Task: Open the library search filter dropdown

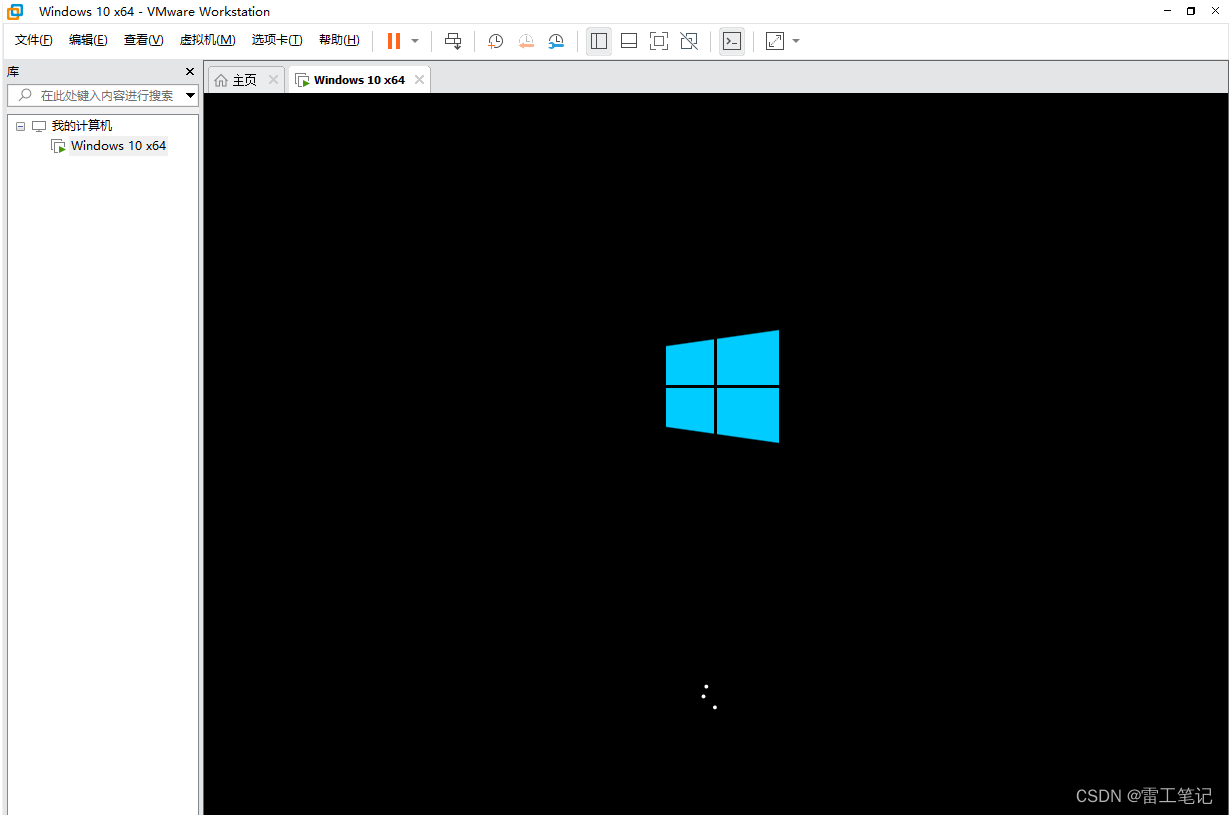Action: point(191,96)
